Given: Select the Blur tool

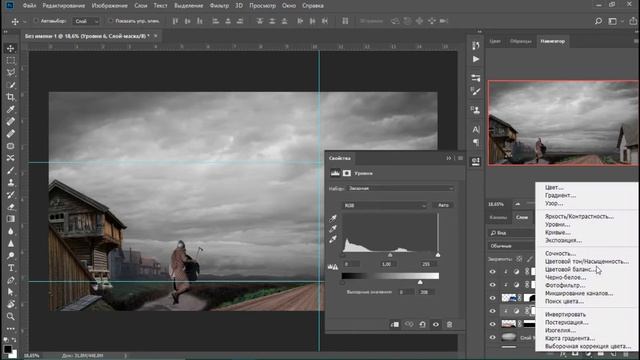Looking at the screenshot, I should tap(11, 231).
